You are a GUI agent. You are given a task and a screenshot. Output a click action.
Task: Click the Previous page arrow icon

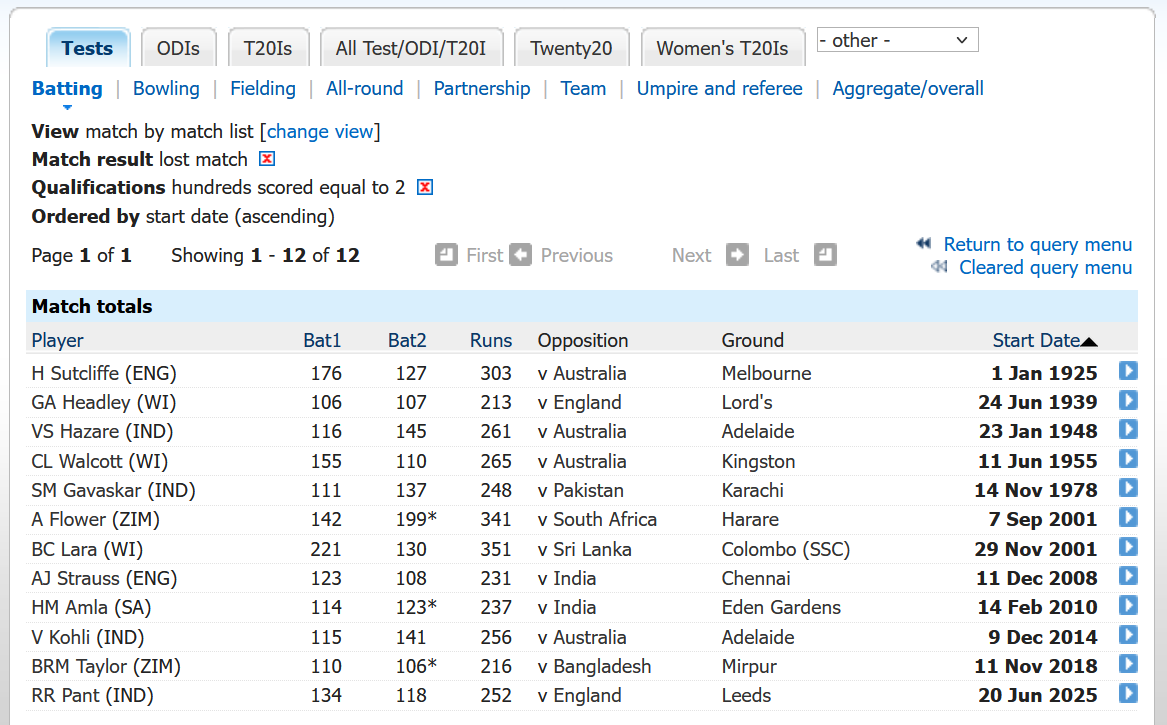click(521, 255)
